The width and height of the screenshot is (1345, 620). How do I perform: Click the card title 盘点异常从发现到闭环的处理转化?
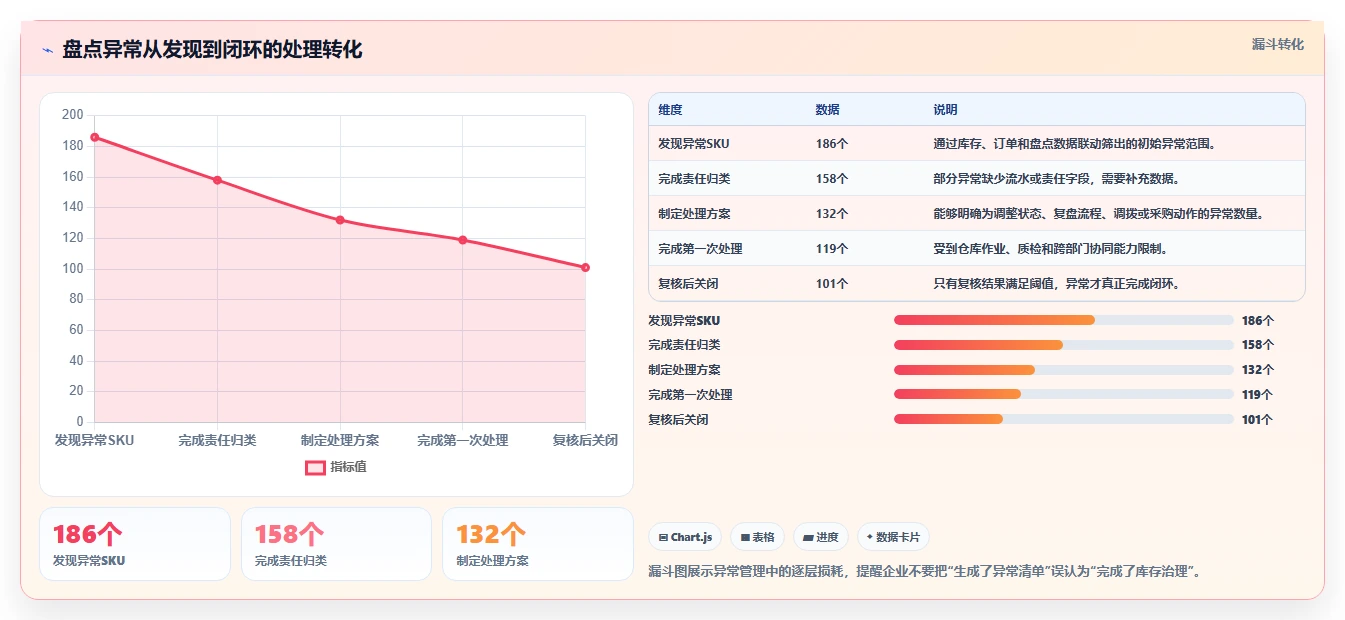212,49
